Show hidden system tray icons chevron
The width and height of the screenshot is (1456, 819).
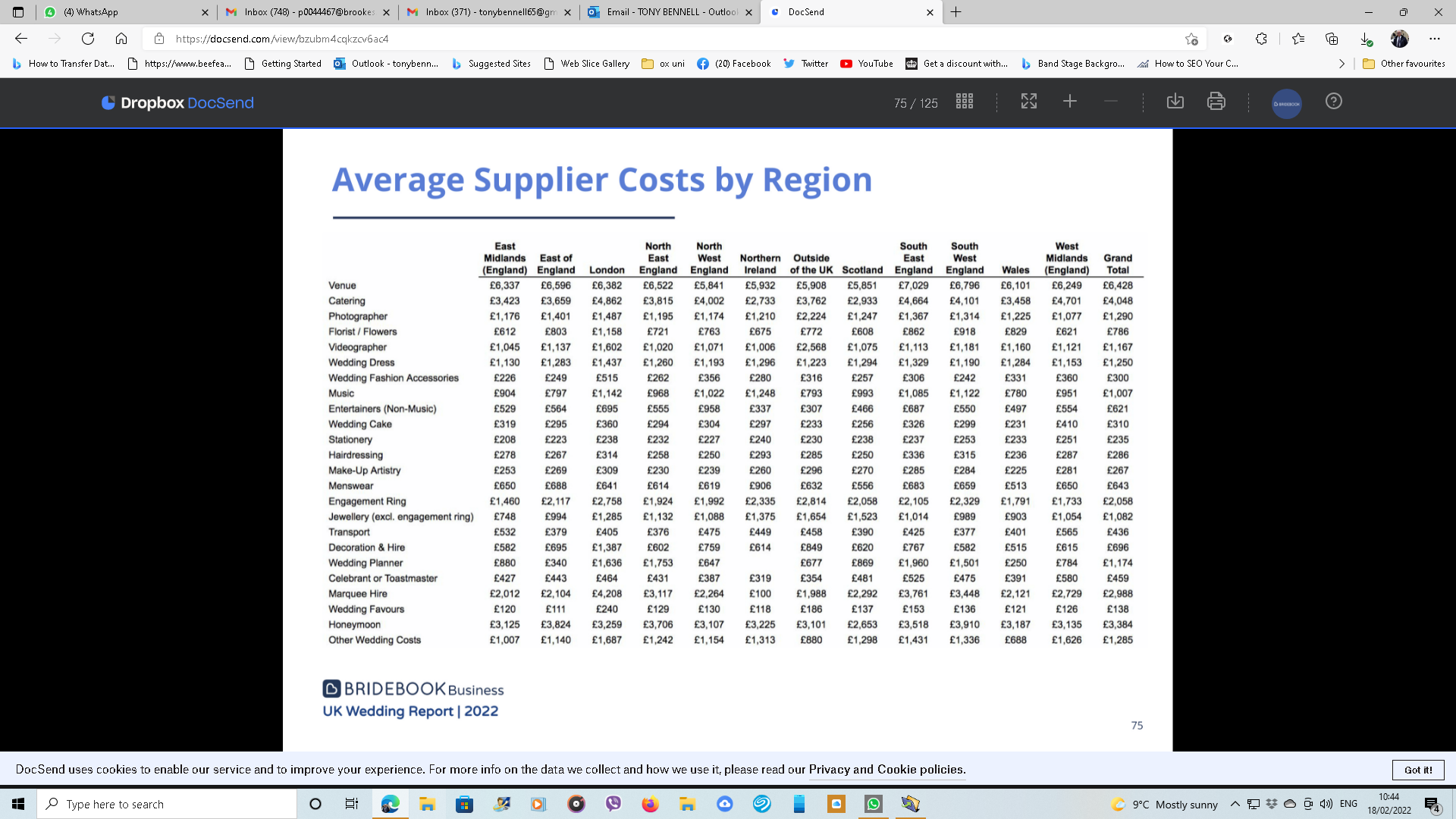tap(1235, 805)
